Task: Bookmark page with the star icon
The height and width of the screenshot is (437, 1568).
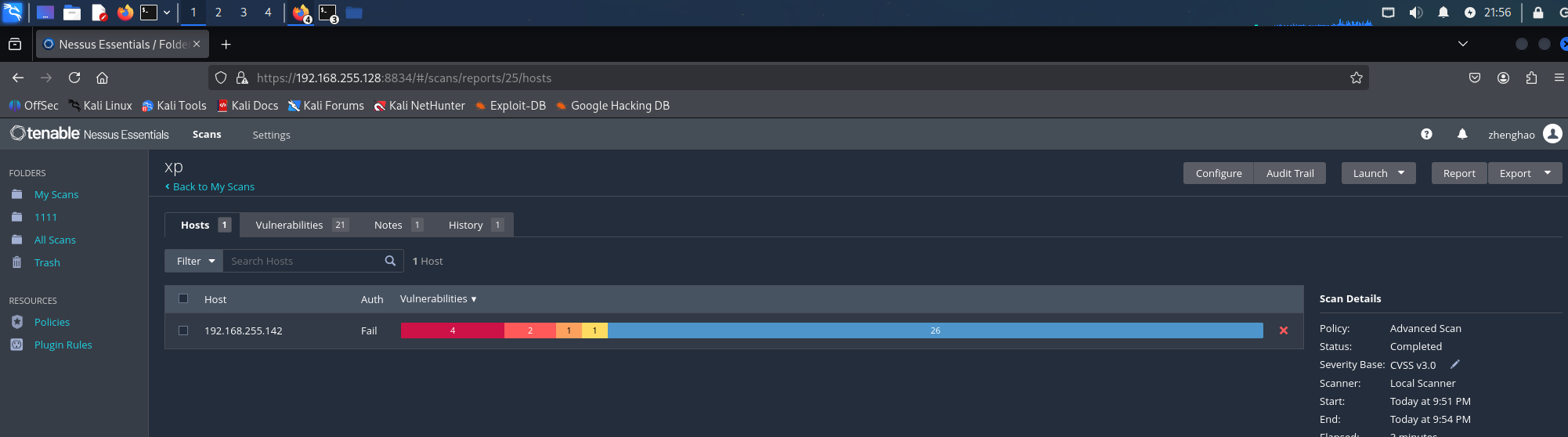Action: (1357, 78)
